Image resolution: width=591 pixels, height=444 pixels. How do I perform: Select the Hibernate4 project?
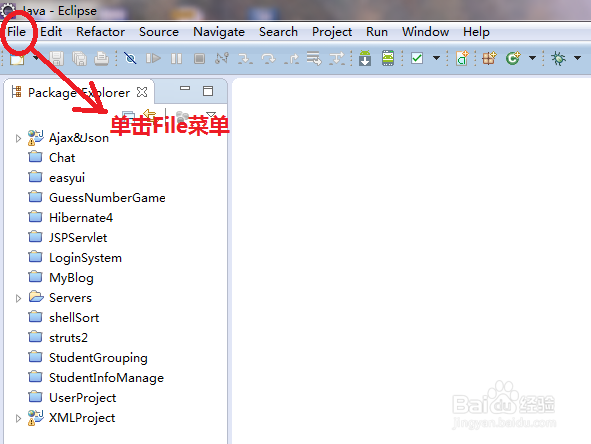[x=81, y=217]
